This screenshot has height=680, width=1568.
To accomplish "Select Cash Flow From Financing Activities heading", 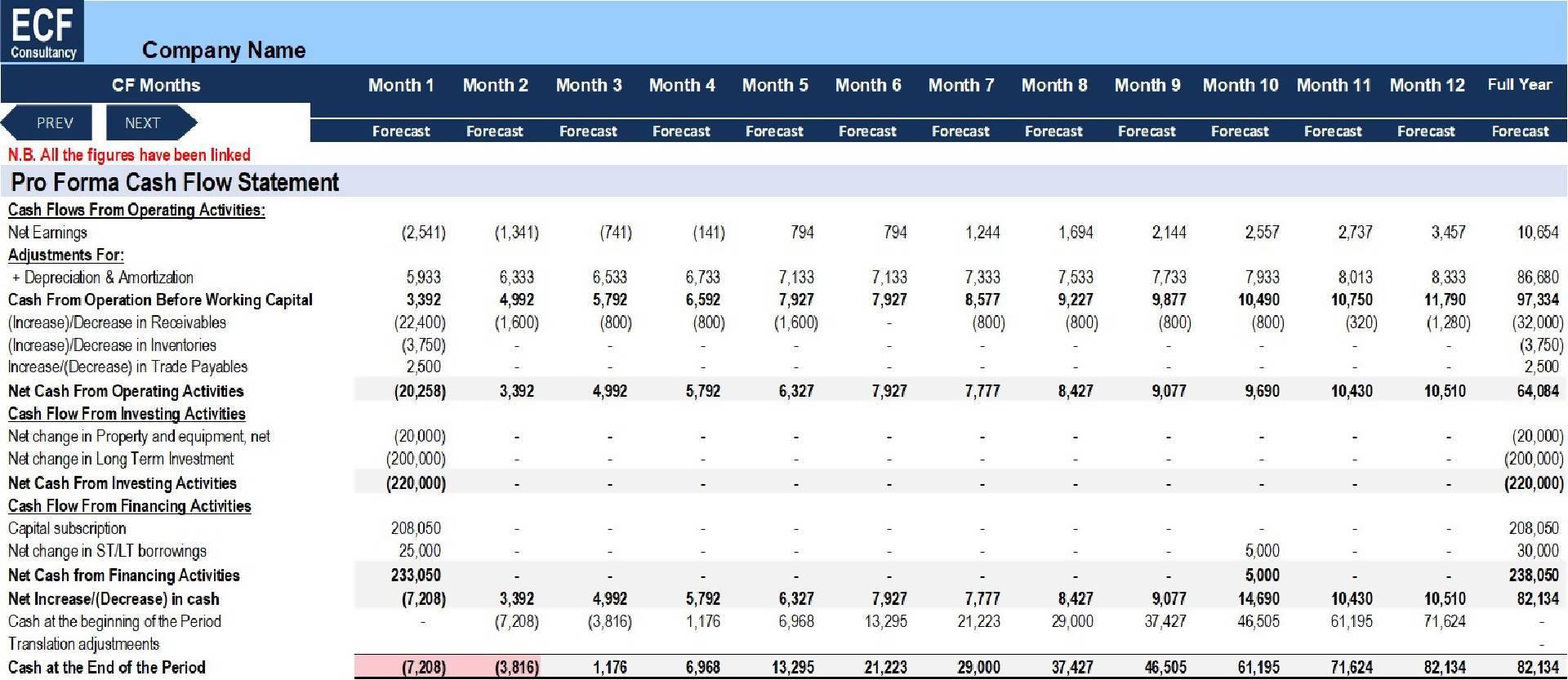I will [x=129, y=506].
